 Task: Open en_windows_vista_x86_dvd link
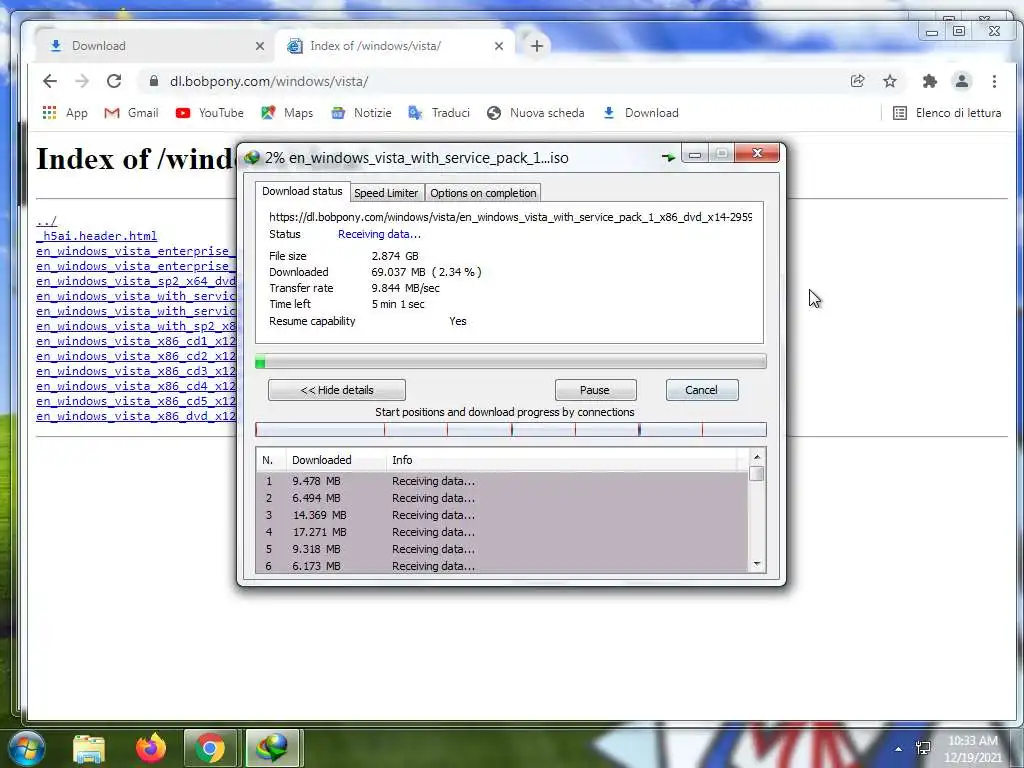click(x=136, y=416)
